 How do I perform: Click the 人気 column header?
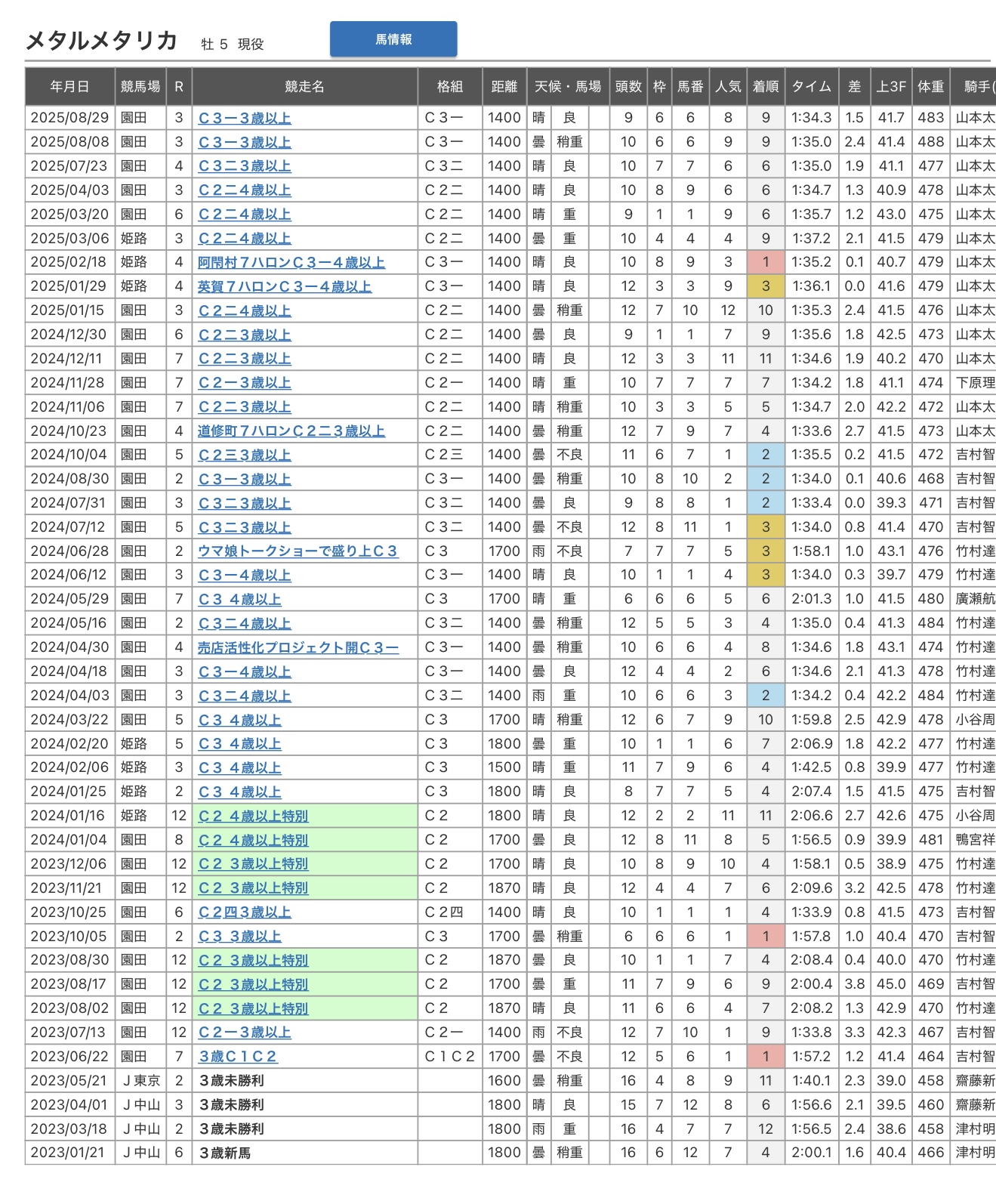click(728, 87)
